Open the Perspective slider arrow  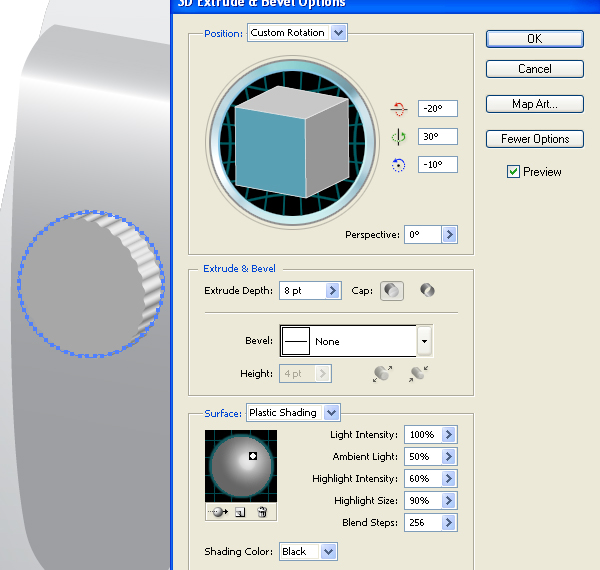point(450,235)
